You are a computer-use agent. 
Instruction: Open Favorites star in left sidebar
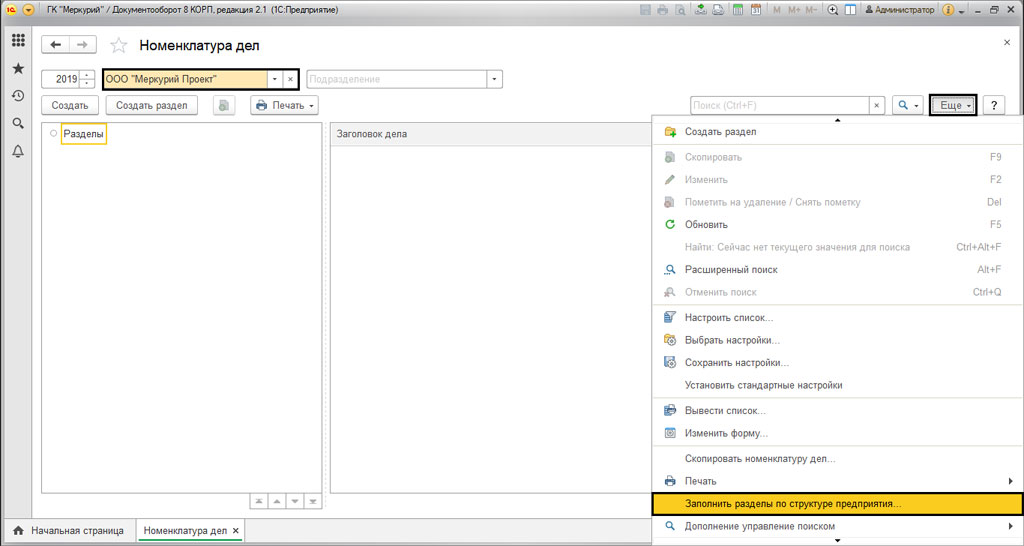18,69
